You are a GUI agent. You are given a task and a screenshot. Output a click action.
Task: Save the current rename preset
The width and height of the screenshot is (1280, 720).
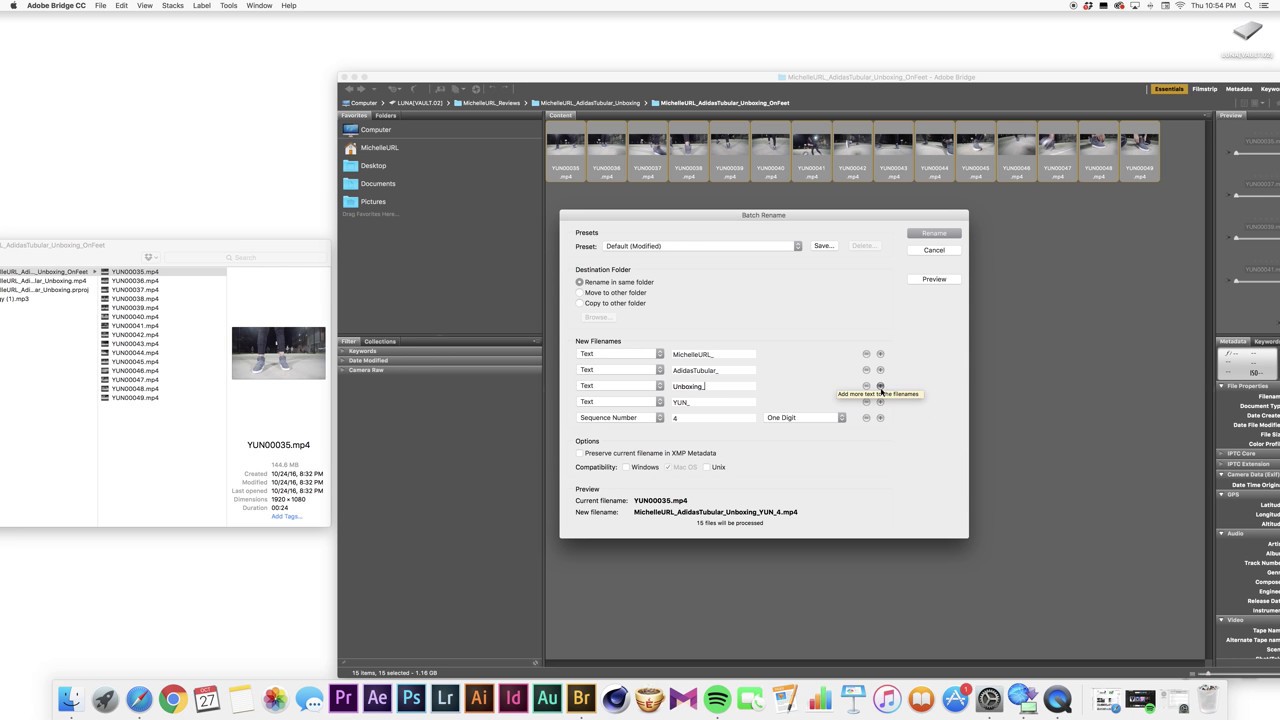[x=823, y=246]
